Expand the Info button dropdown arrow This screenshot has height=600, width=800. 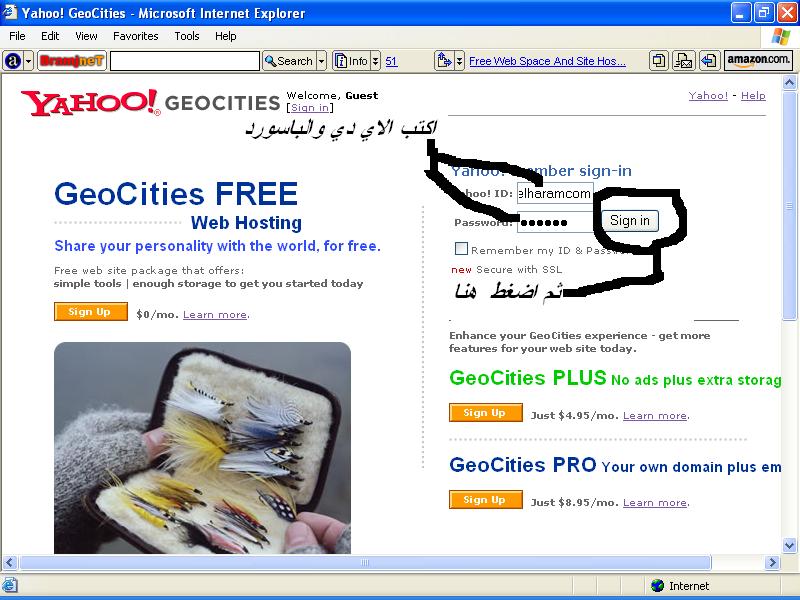tap(376, 61)
